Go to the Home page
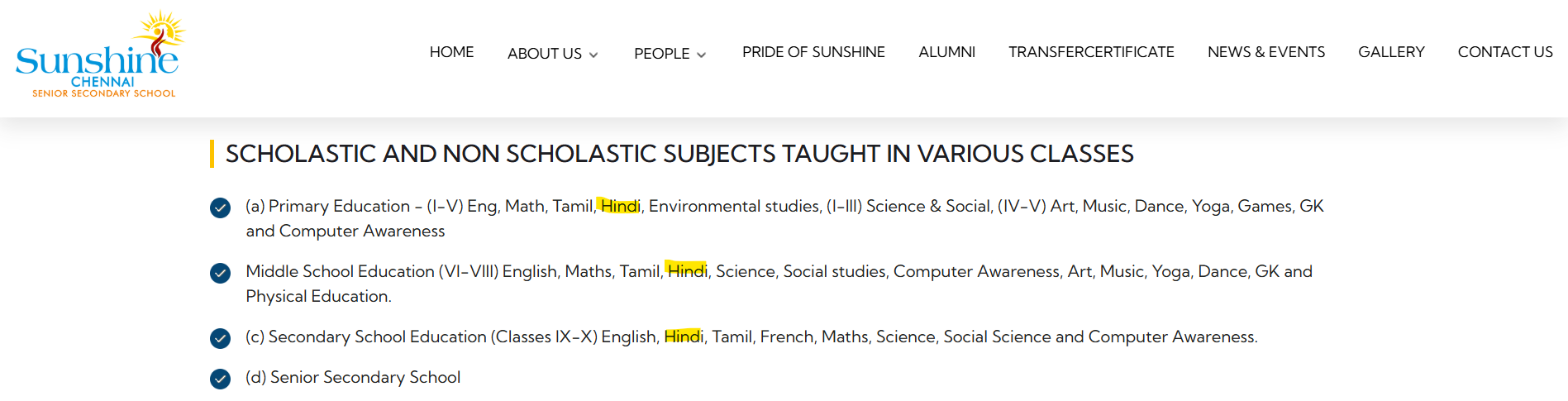Screen dimensions: 1568x401 [x=451, y=52]
